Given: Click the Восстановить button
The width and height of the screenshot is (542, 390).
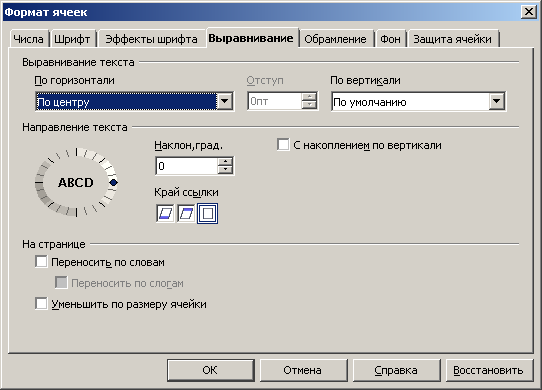Looking at the screenshot, I should [x=488, y=370].
